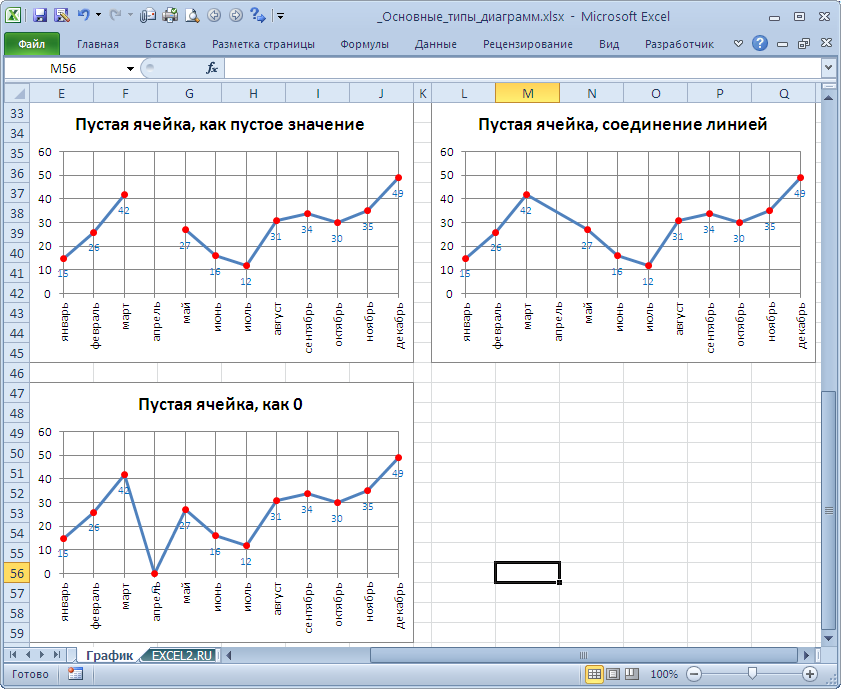Click the red апрель zero point marker
Screen dimensions: 841x689
tap(154, 573)
